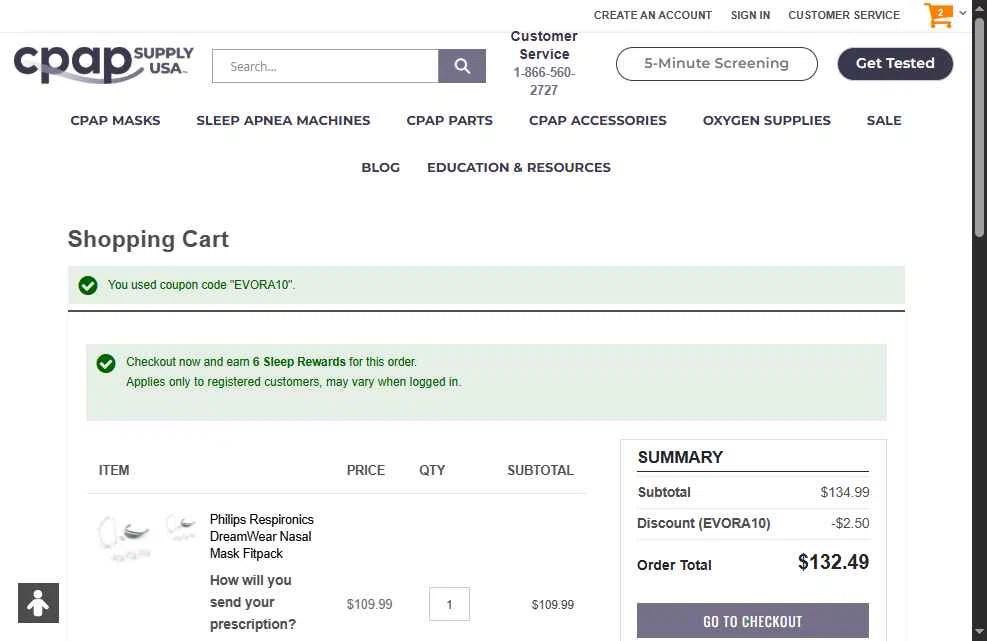
Task: Click the green checkmark beside coupon message
Action: coord(88,285)
